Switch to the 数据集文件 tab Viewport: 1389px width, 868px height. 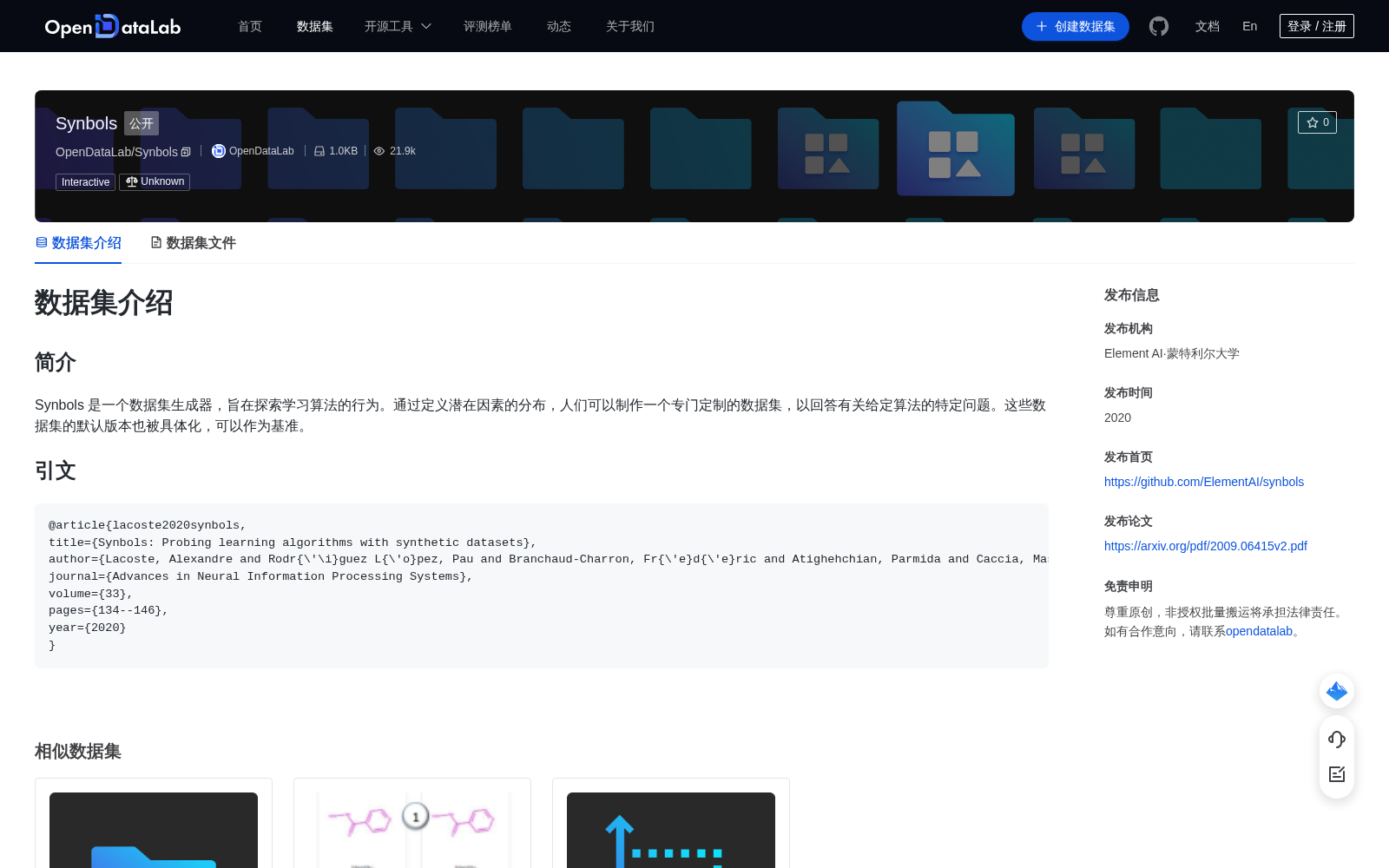point(193,243)
